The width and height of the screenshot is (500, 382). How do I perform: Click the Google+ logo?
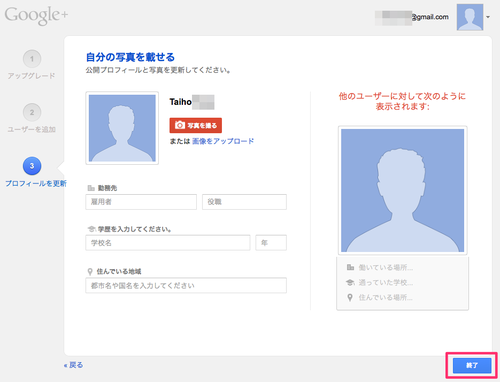(36, 15)
